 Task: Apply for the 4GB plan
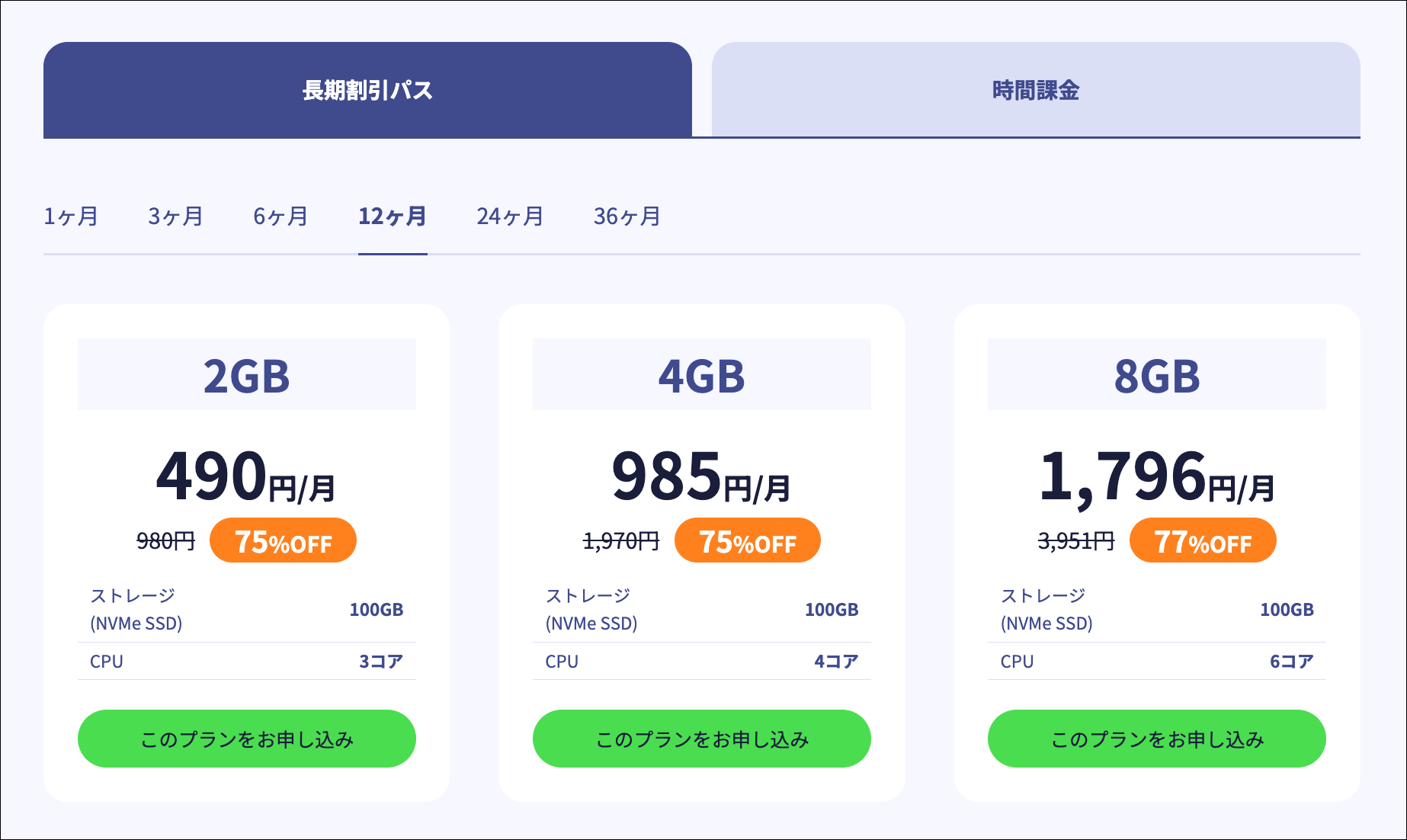coord(702,739)
